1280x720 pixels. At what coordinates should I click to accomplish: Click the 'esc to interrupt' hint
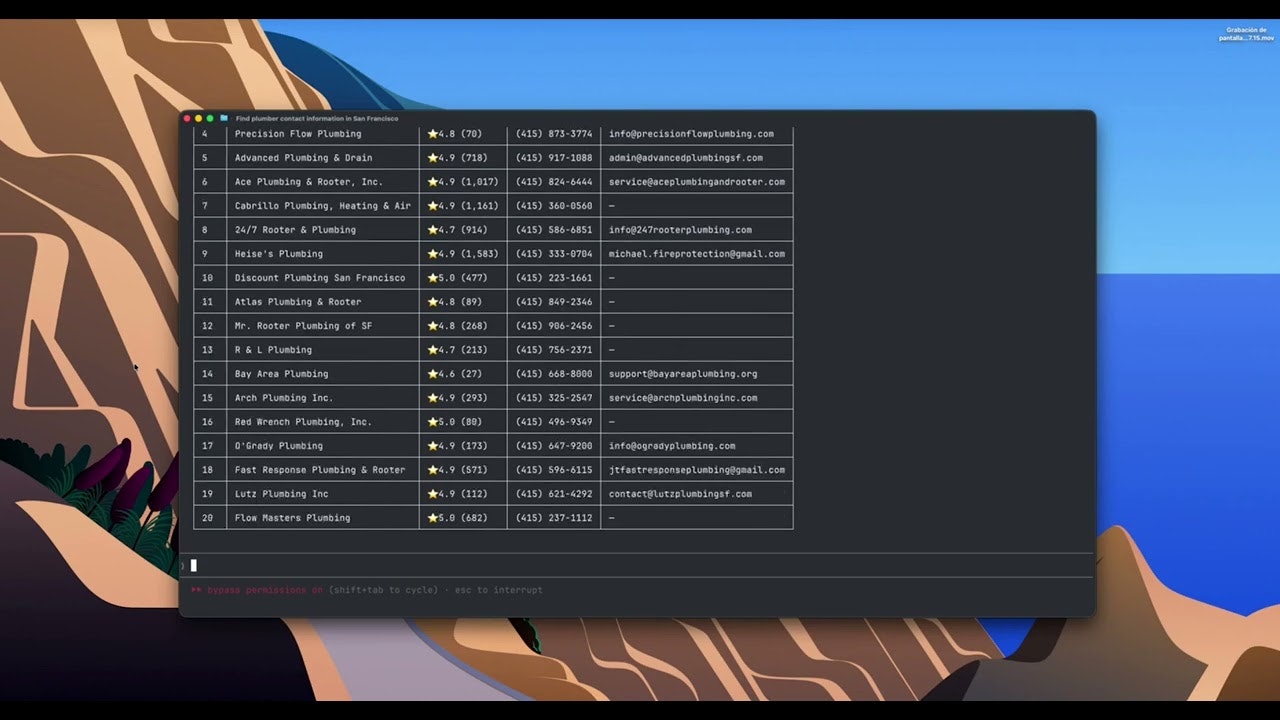click(499, 590)
